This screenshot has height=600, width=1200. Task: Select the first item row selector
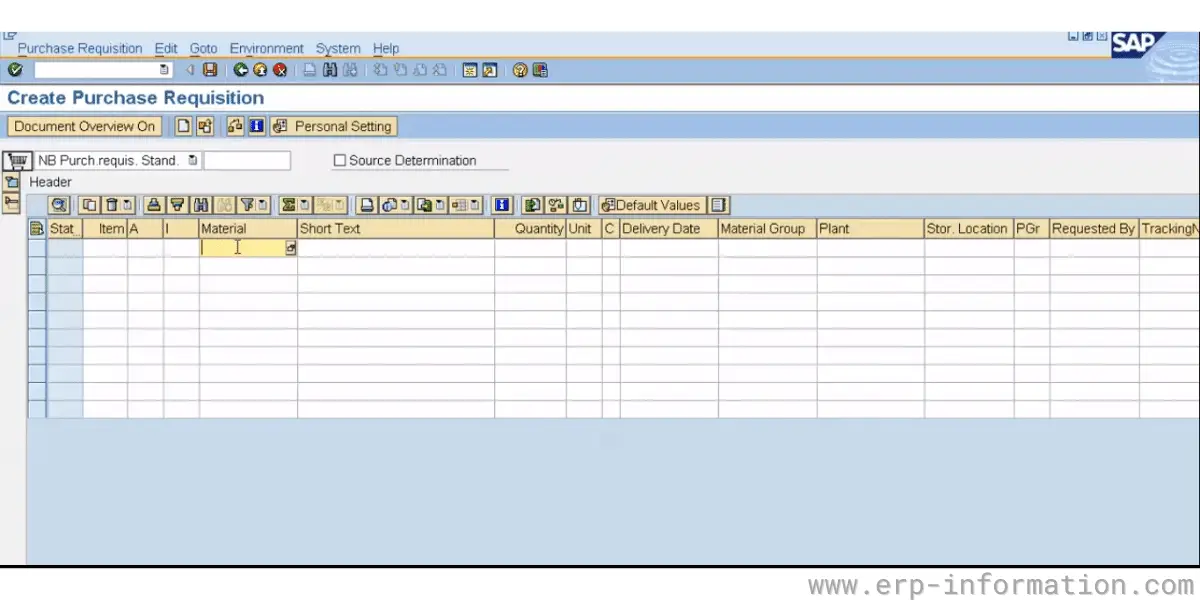pyautogui.click(x=36, y=247)
